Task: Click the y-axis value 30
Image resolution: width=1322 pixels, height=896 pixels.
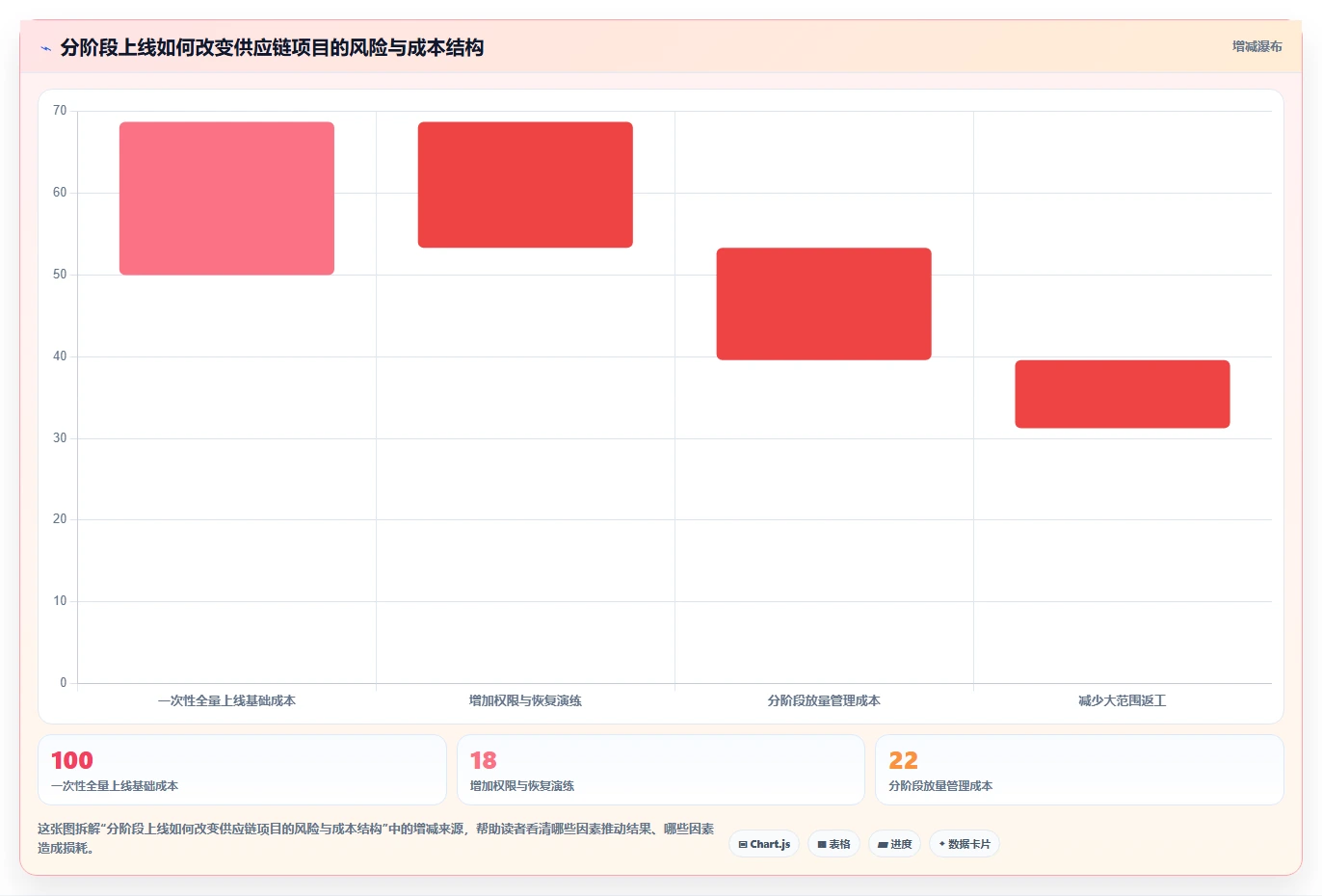Action: click(60, 438)
